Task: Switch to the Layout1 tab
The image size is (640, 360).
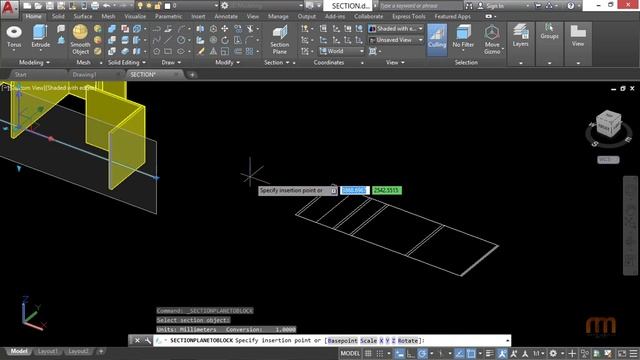Action: pyautogui.click(x=47, y=351)
